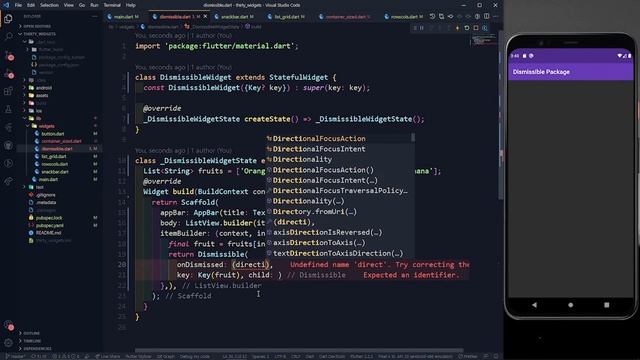Open the Source Control view
This screenshot has height=360, width=640.
8,56
